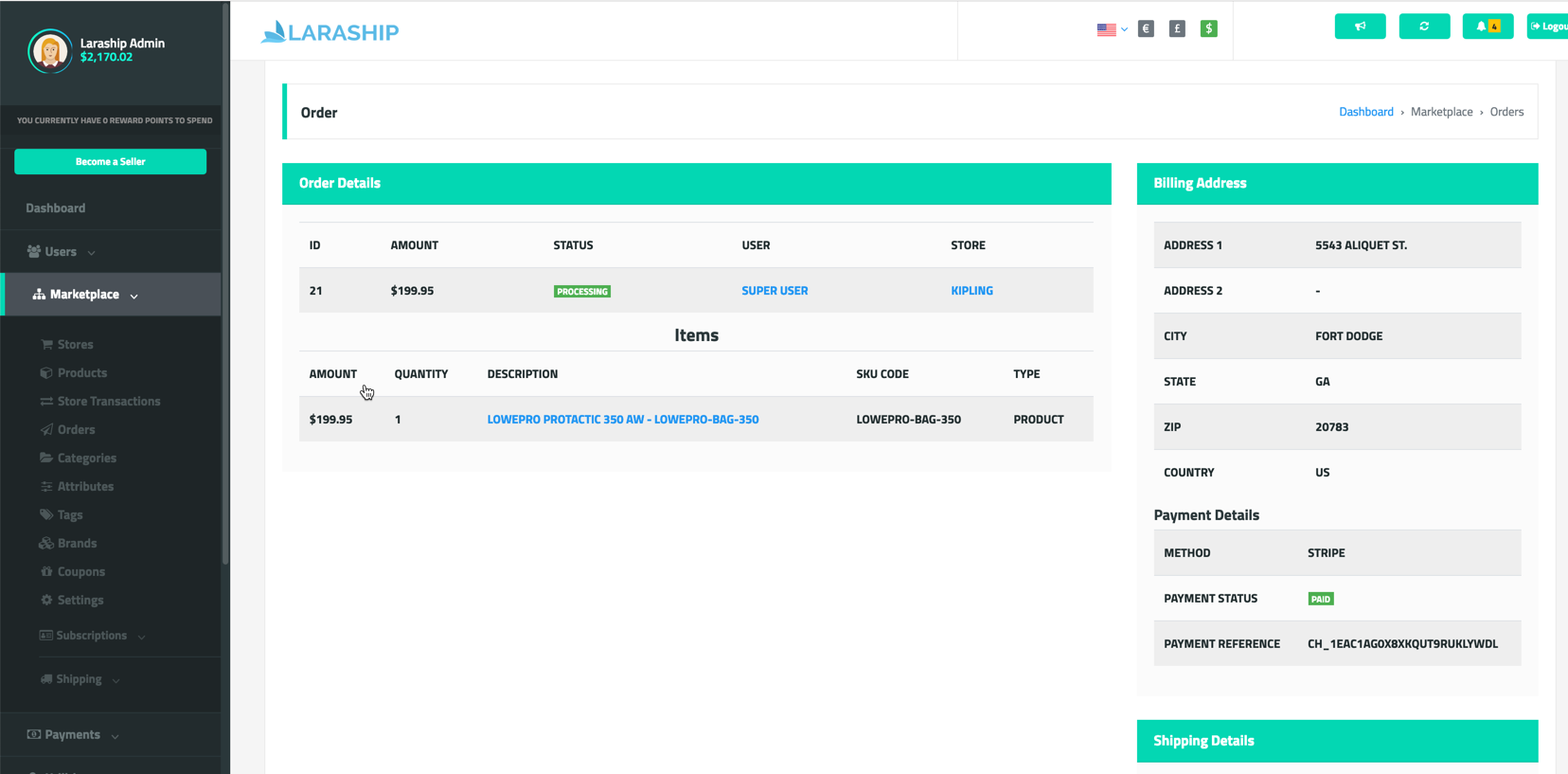The image size is (1568, 774).
Task: Switch currency to Pound icon
Action: click(1177, 29)
